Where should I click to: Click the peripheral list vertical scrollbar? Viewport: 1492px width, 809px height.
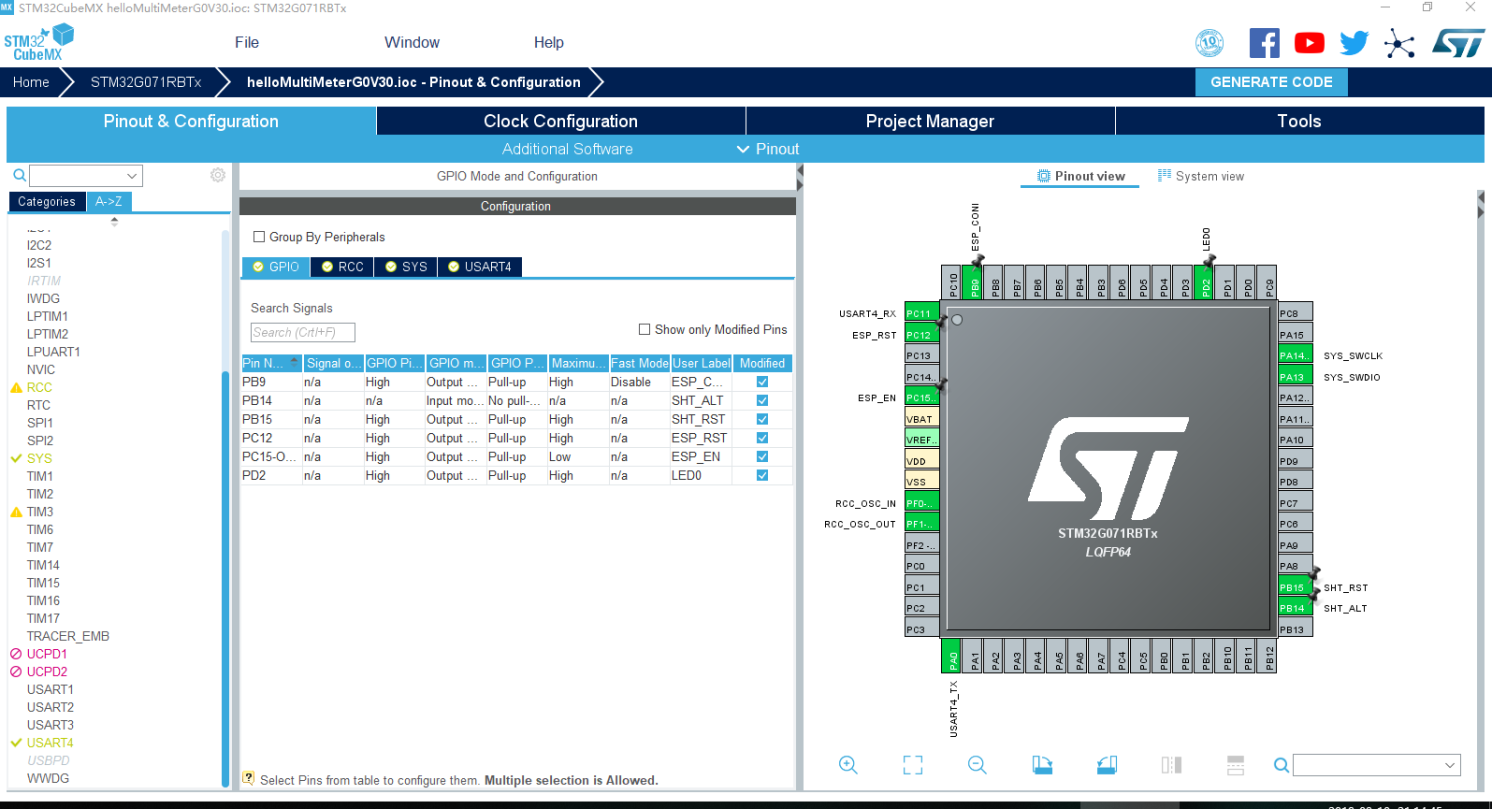pos(225,580)
